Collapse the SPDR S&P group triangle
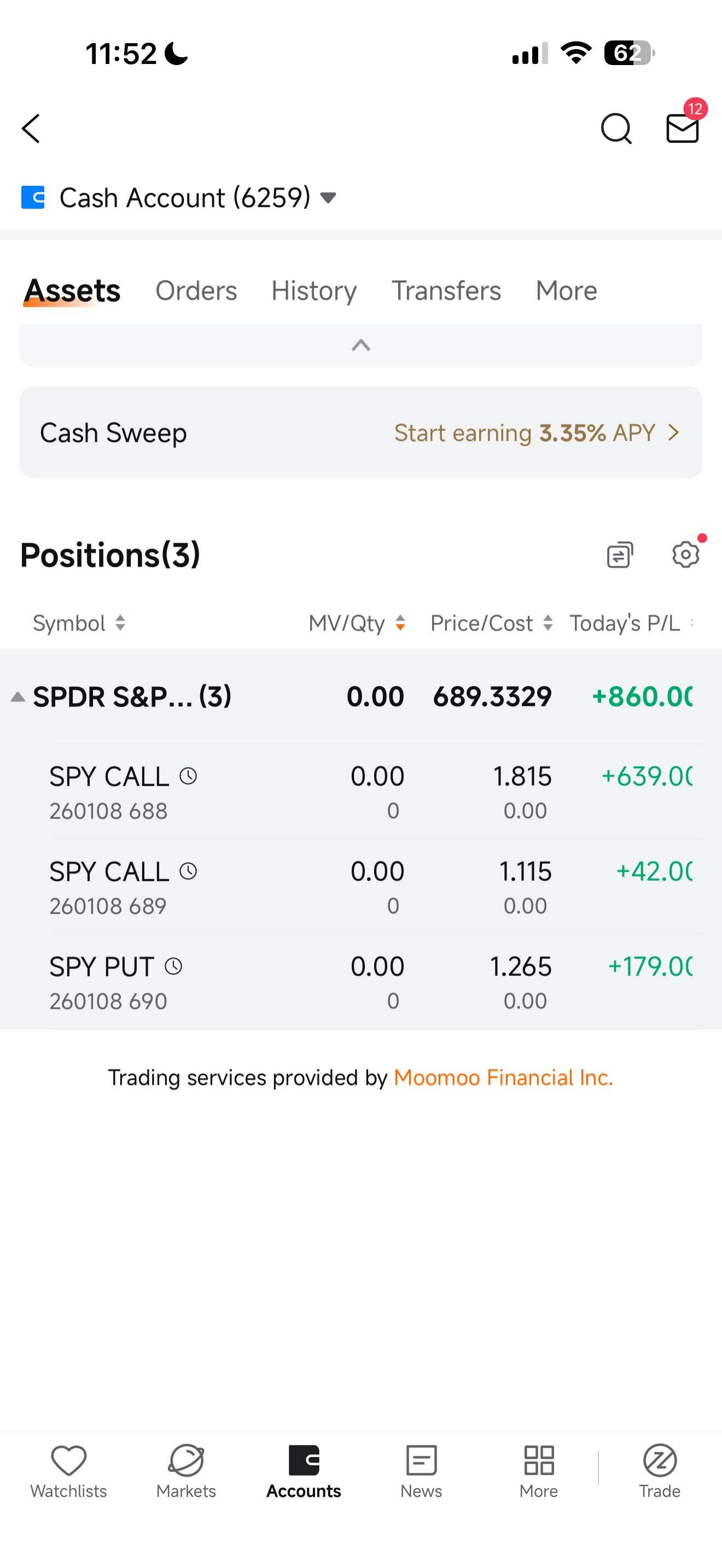Viewport: 722px width, 1568px height. [18, 697]
